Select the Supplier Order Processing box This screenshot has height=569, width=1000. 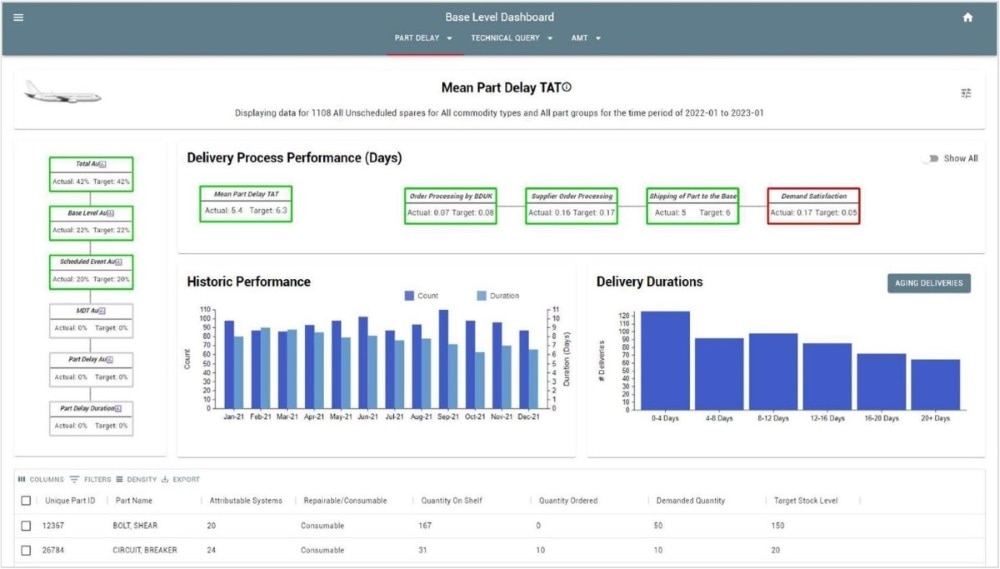pyautogui.click(x=572, y=206)
